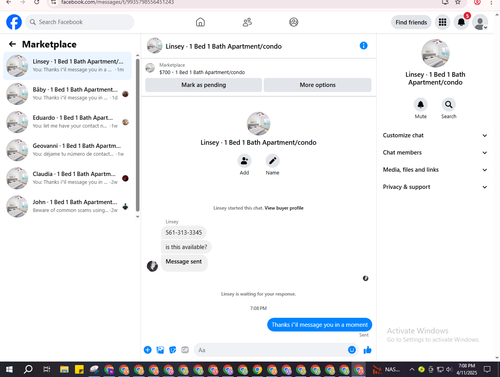Open the account profile avatar menu
The width and height of the screenshot is (500, 377).
click(480, 22)
